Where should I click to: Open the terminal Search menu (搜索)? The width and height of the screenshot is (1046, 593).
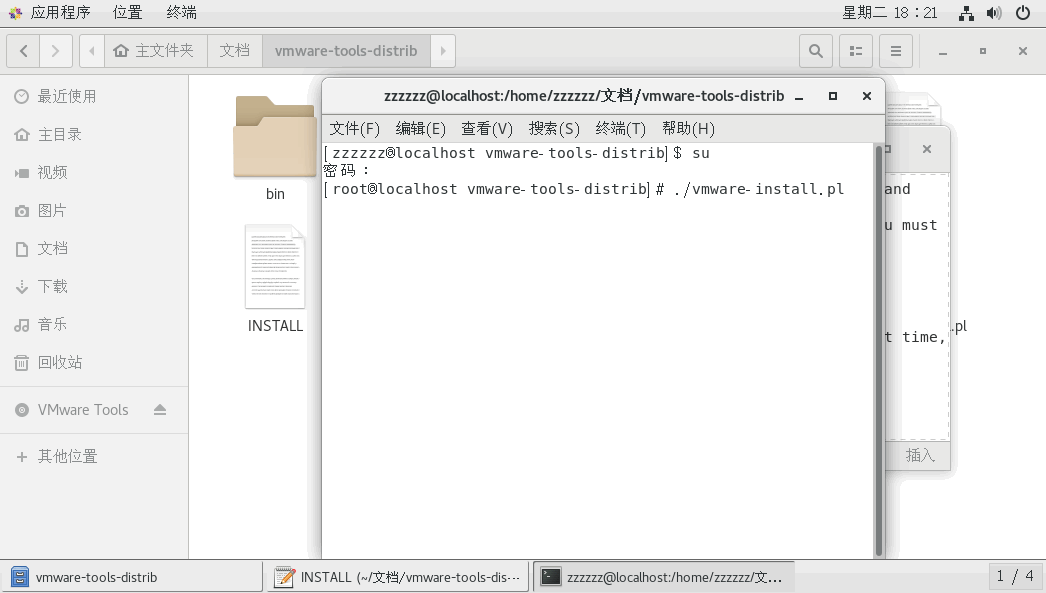point(554,128)
